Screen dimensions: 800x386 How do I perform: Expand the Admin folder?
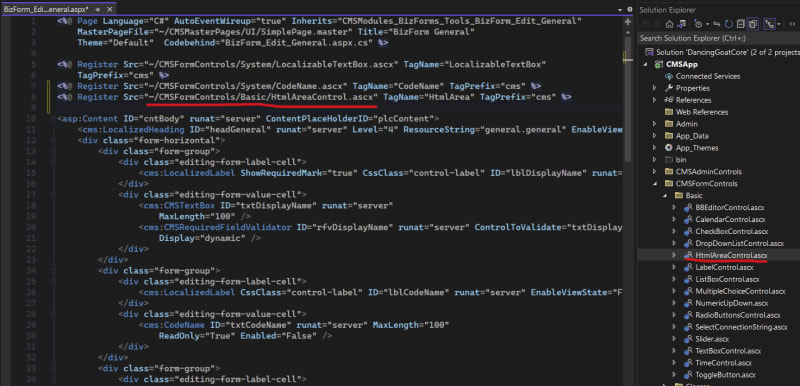655,124
